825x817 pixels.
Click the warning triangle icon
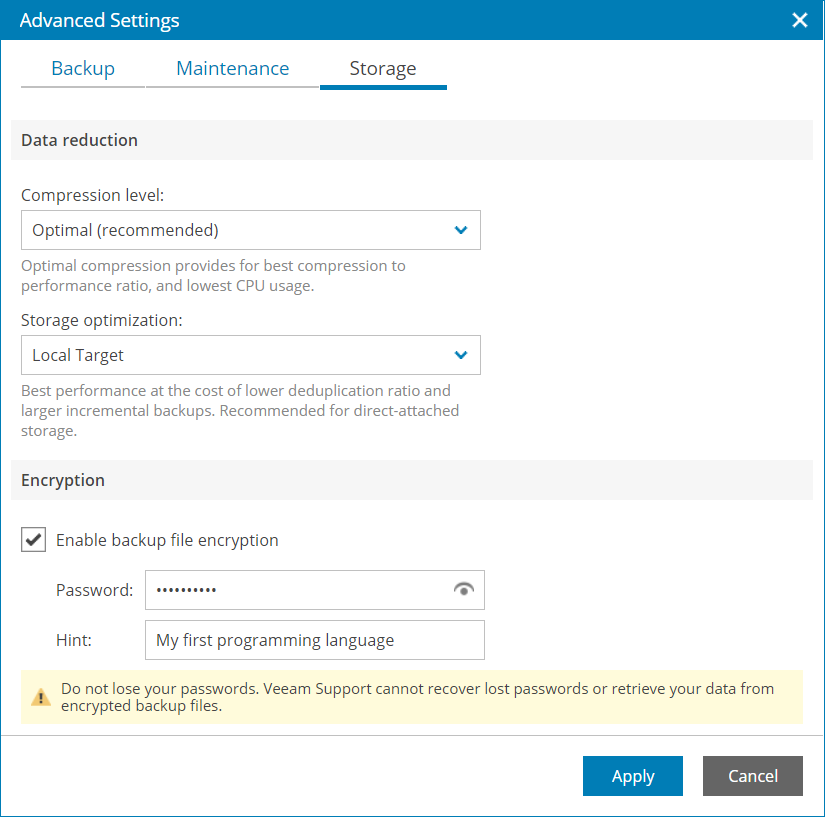(x=41, y=697)
